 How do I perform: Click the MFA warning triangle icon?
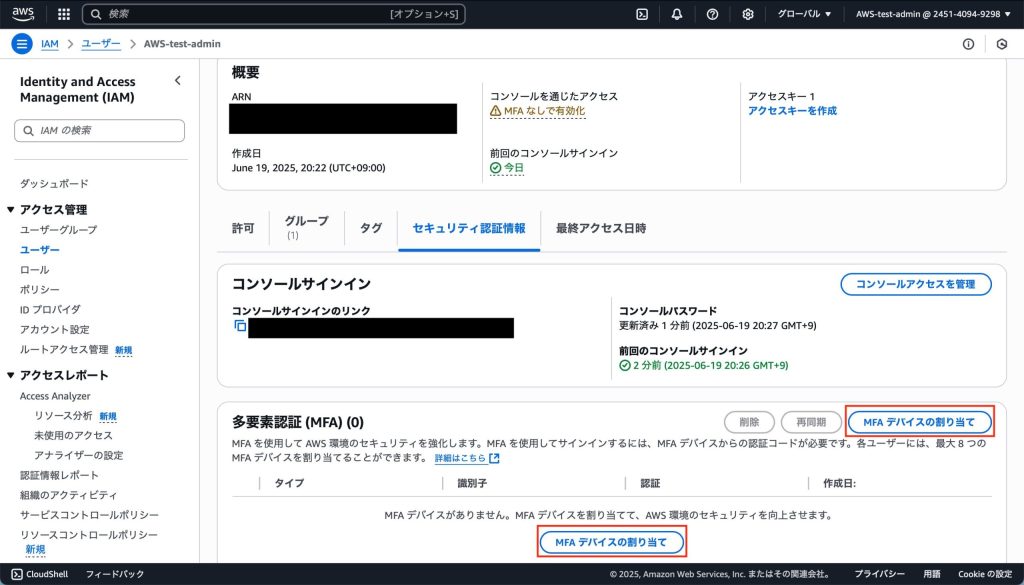tap(496, 111)
